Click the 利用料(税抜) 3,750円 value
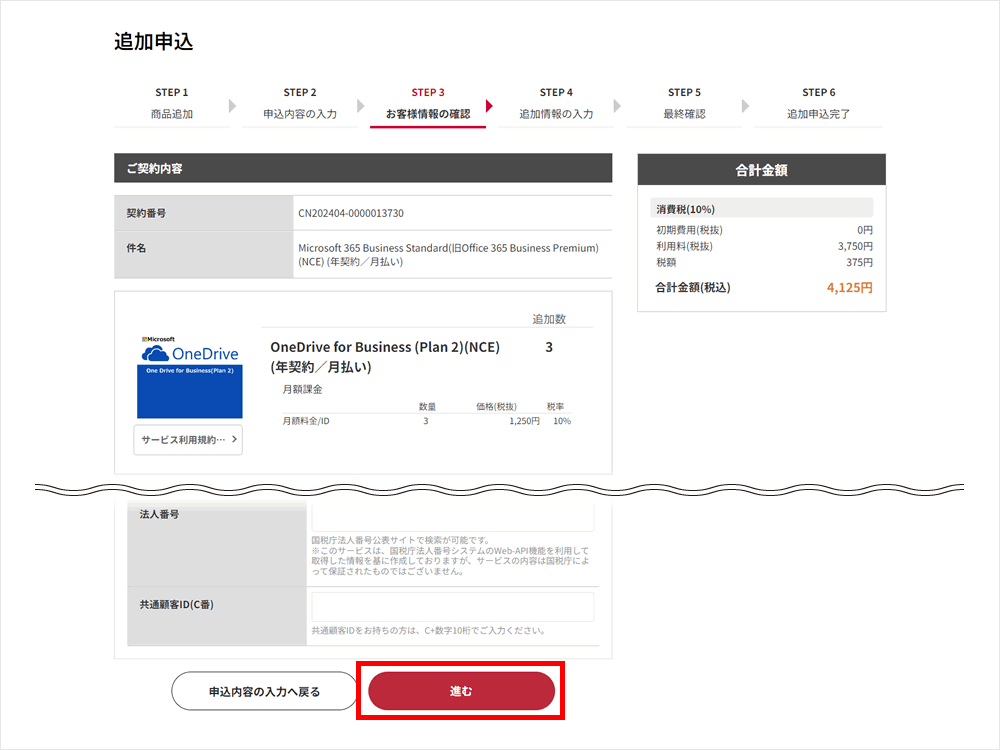Image resolution: width=1000 pixels, height=750 pixels. tap(855, 246)
